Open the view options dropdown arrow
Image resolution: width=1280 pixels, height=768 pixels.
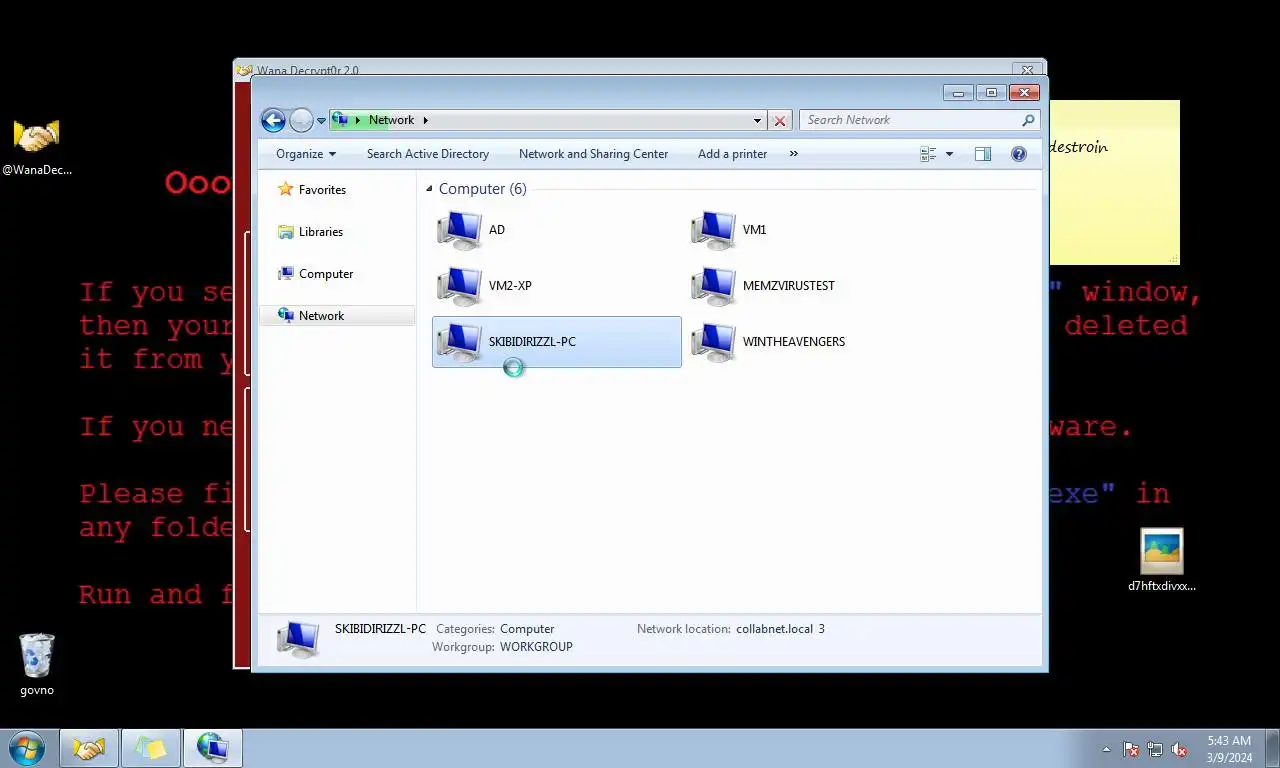949,154
